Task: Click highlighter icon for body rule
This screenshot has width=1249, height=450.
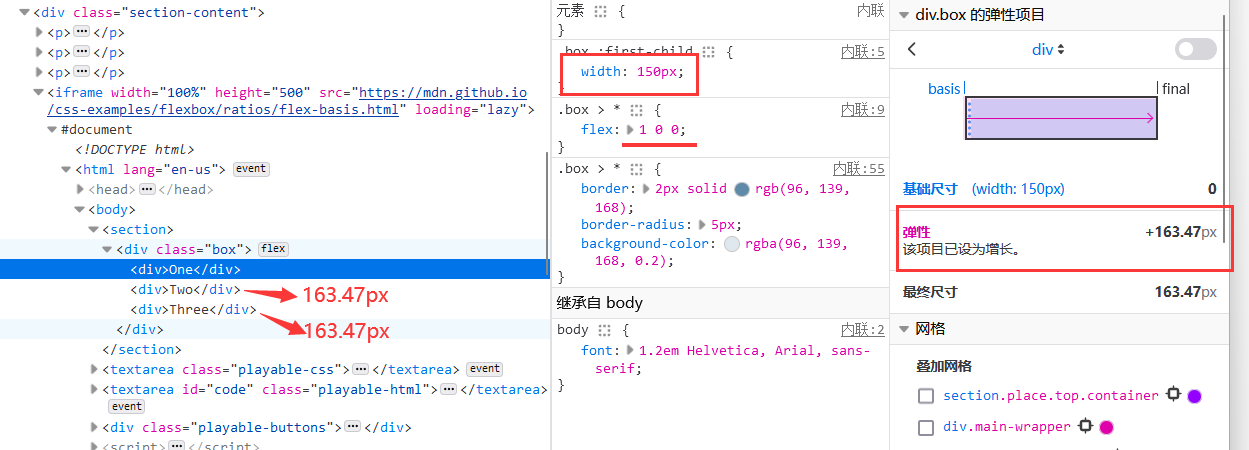Action: coord(603,330)
